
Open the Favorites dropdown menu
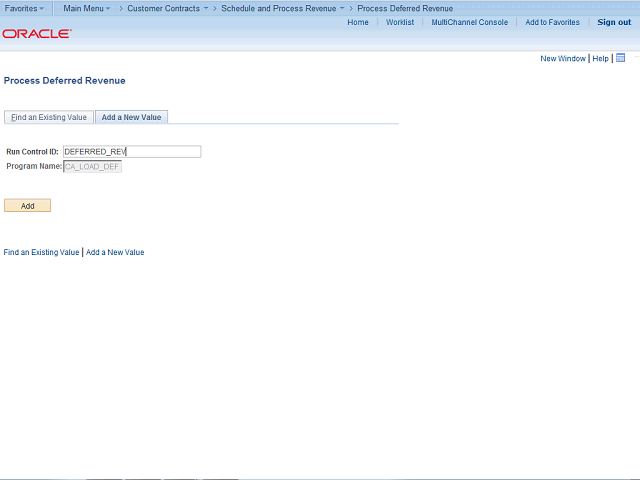24,8
